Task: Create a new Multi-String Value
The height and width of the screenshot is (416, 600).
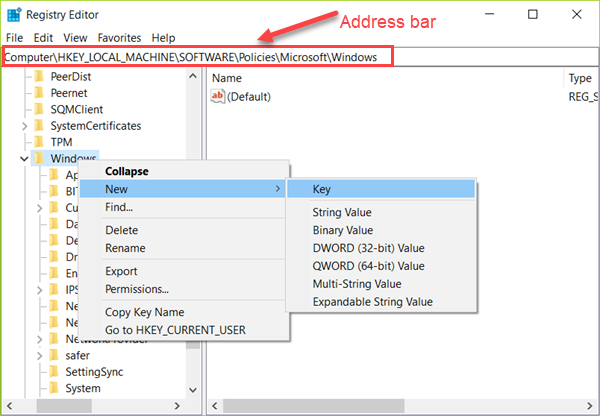Action: [381, 284]
